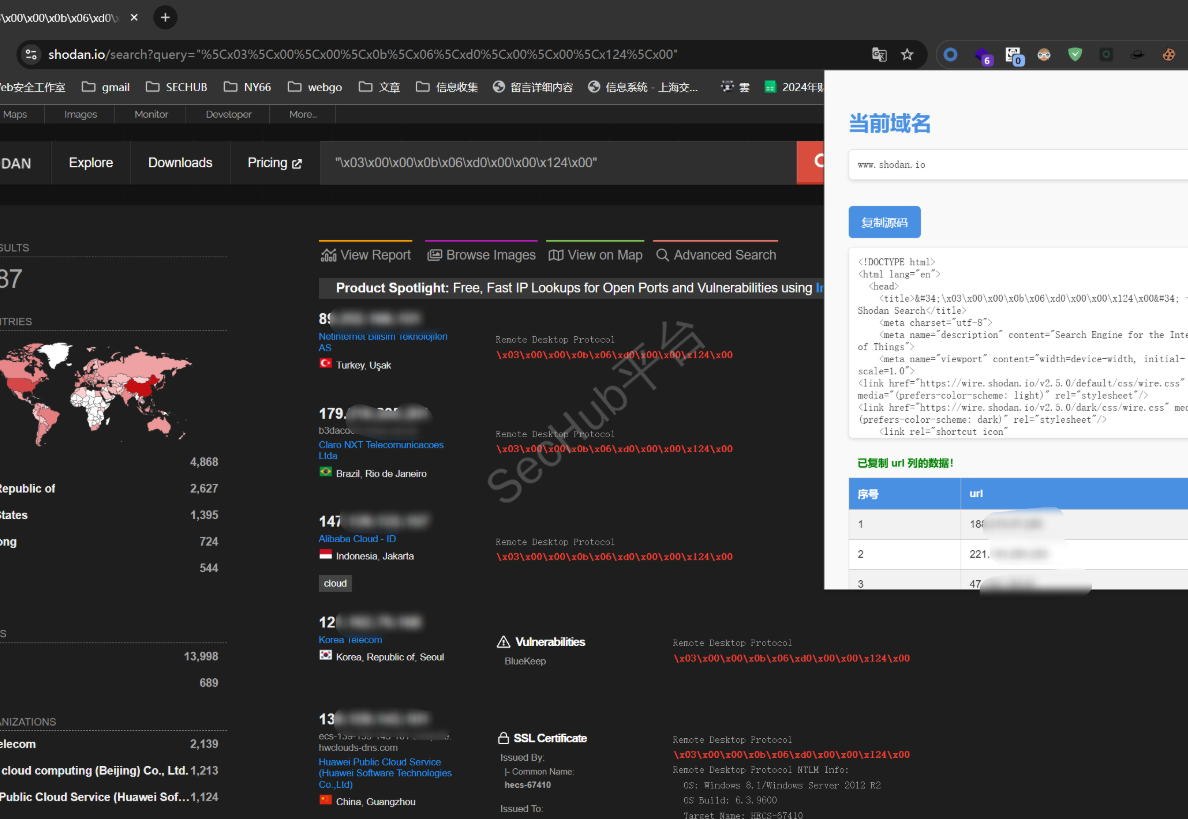Filter by telecom organization with 2,139
This screenshot has width=1188, height=819.
109,744
